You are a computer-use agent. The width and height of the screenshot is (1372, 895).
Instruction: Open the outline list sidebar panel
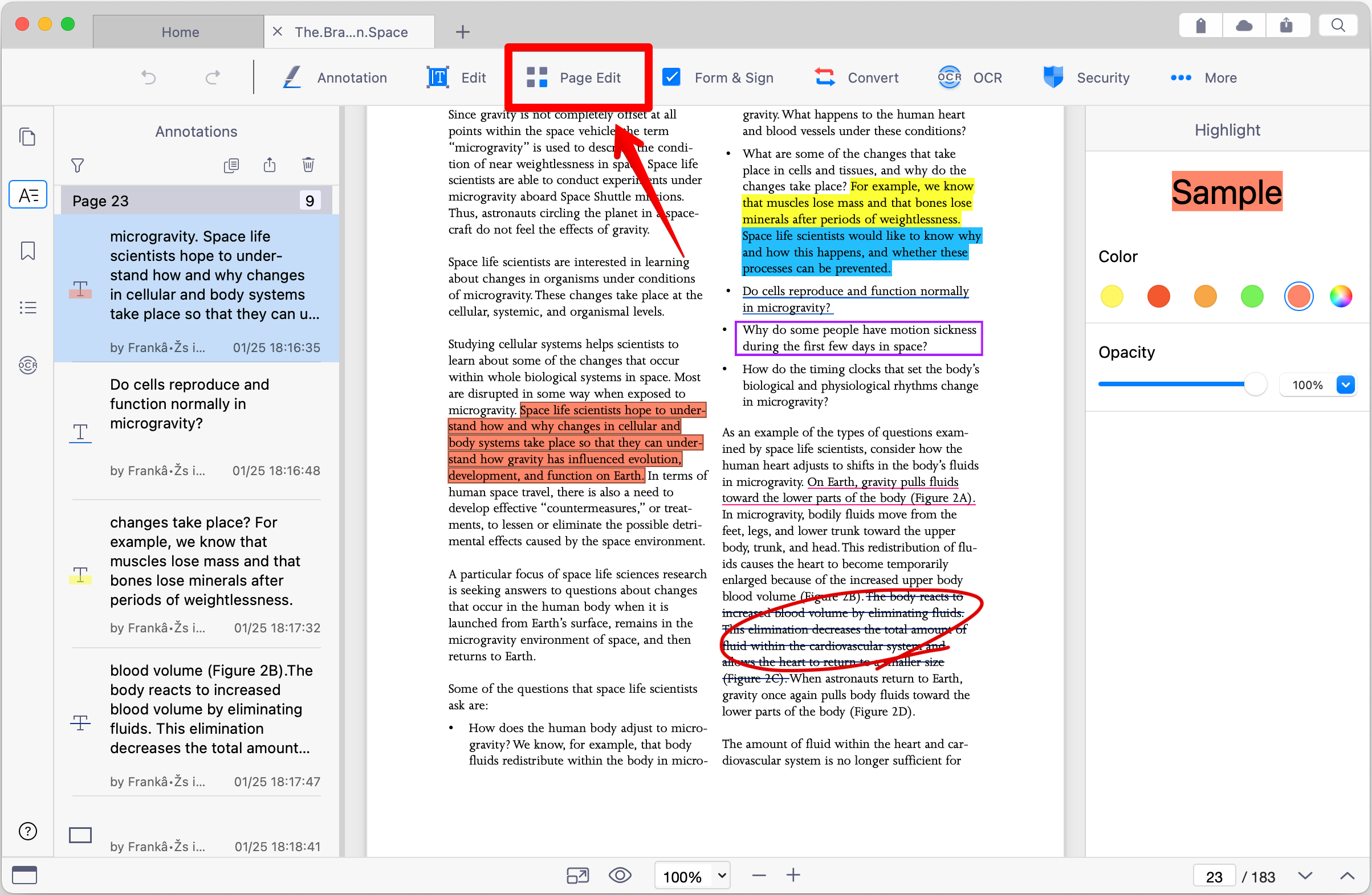pyautogui.click(x=28, y=308)
